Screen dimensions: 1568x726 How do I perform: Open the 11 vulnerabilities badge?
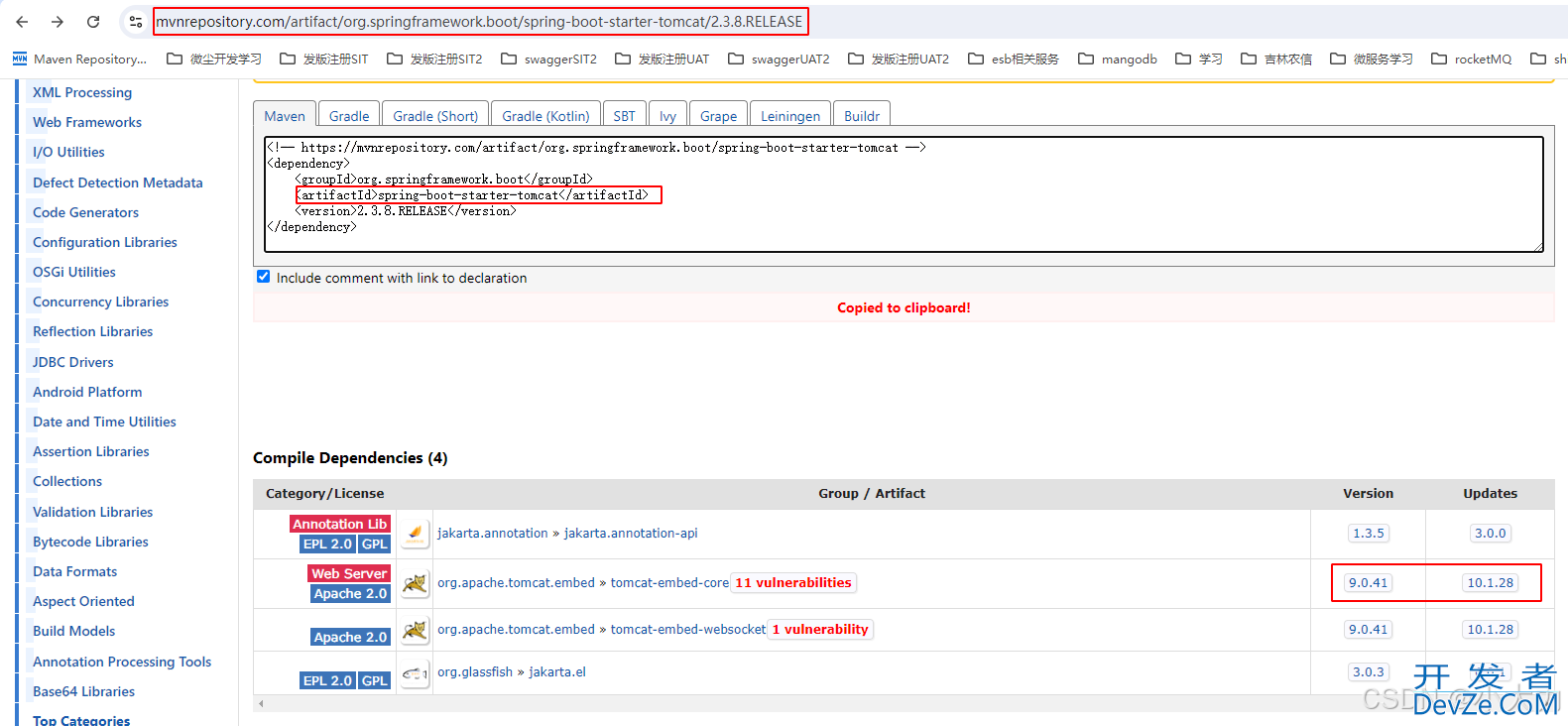point(793,582)
